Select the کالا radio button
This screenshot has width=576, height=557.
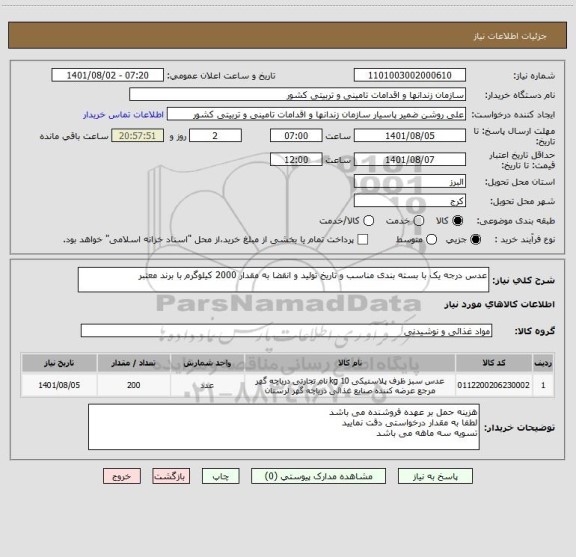(458, 220)
